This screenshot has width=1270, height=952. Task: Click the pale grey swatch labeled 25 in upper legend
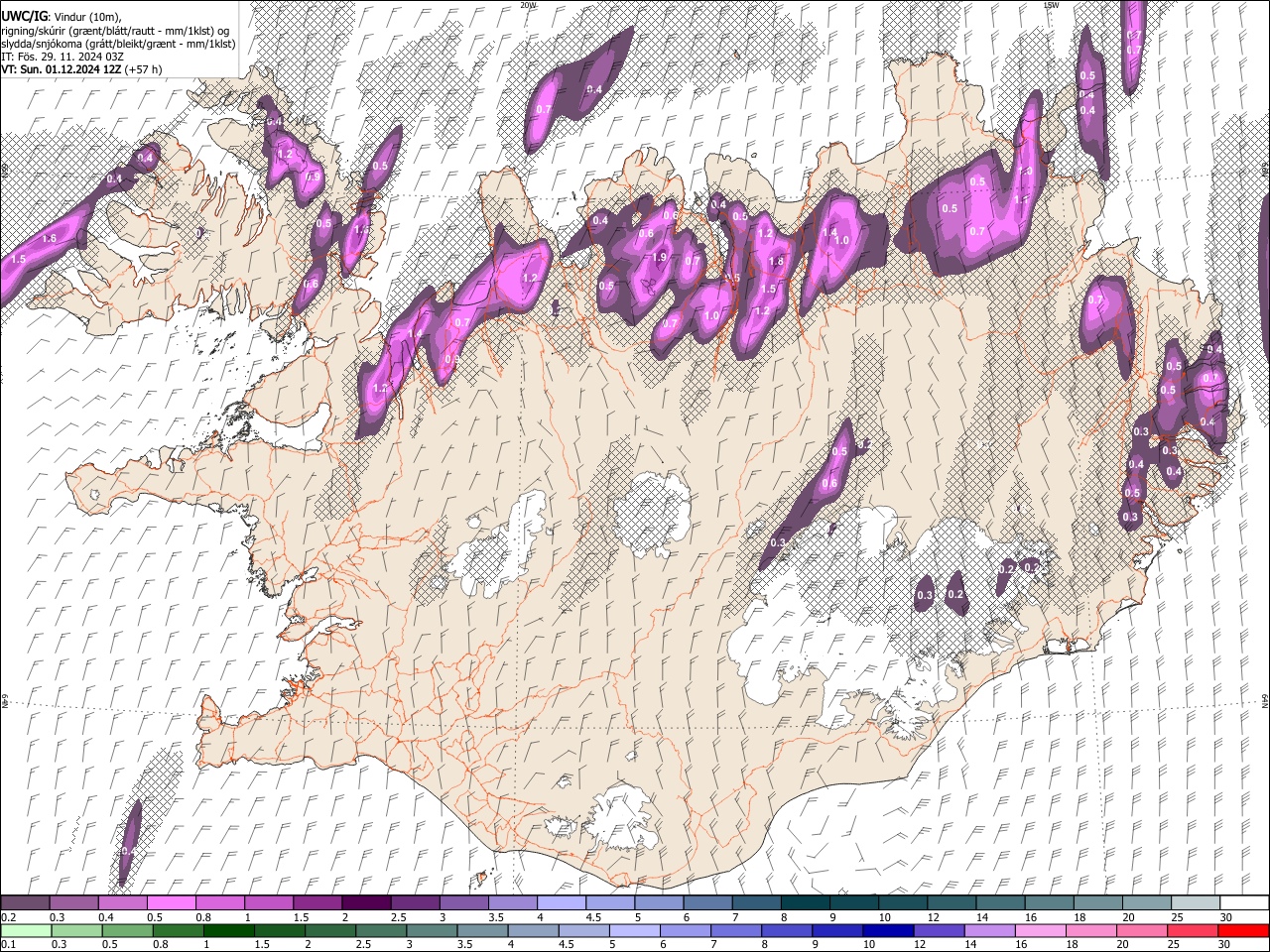coord(1196,903)
